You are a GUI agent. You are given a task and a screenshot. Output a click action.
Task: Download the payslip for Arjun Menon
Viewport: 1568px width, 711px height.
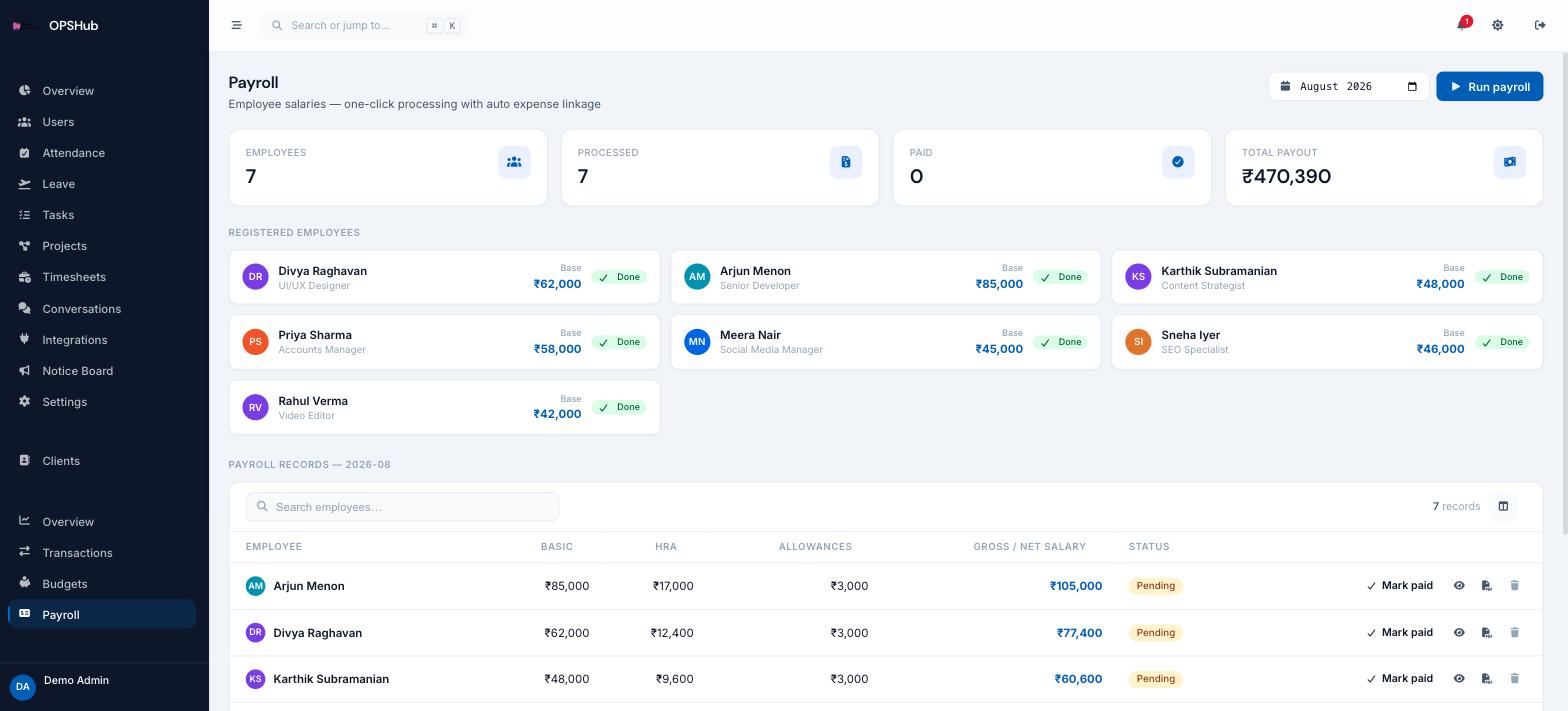[1486, 586]
